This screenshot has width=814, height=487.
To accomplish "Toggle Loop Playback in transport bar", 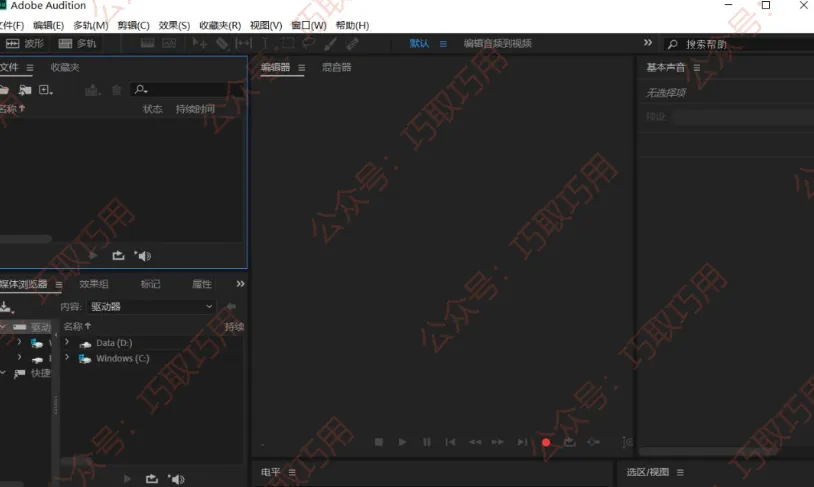I will 569,442.
